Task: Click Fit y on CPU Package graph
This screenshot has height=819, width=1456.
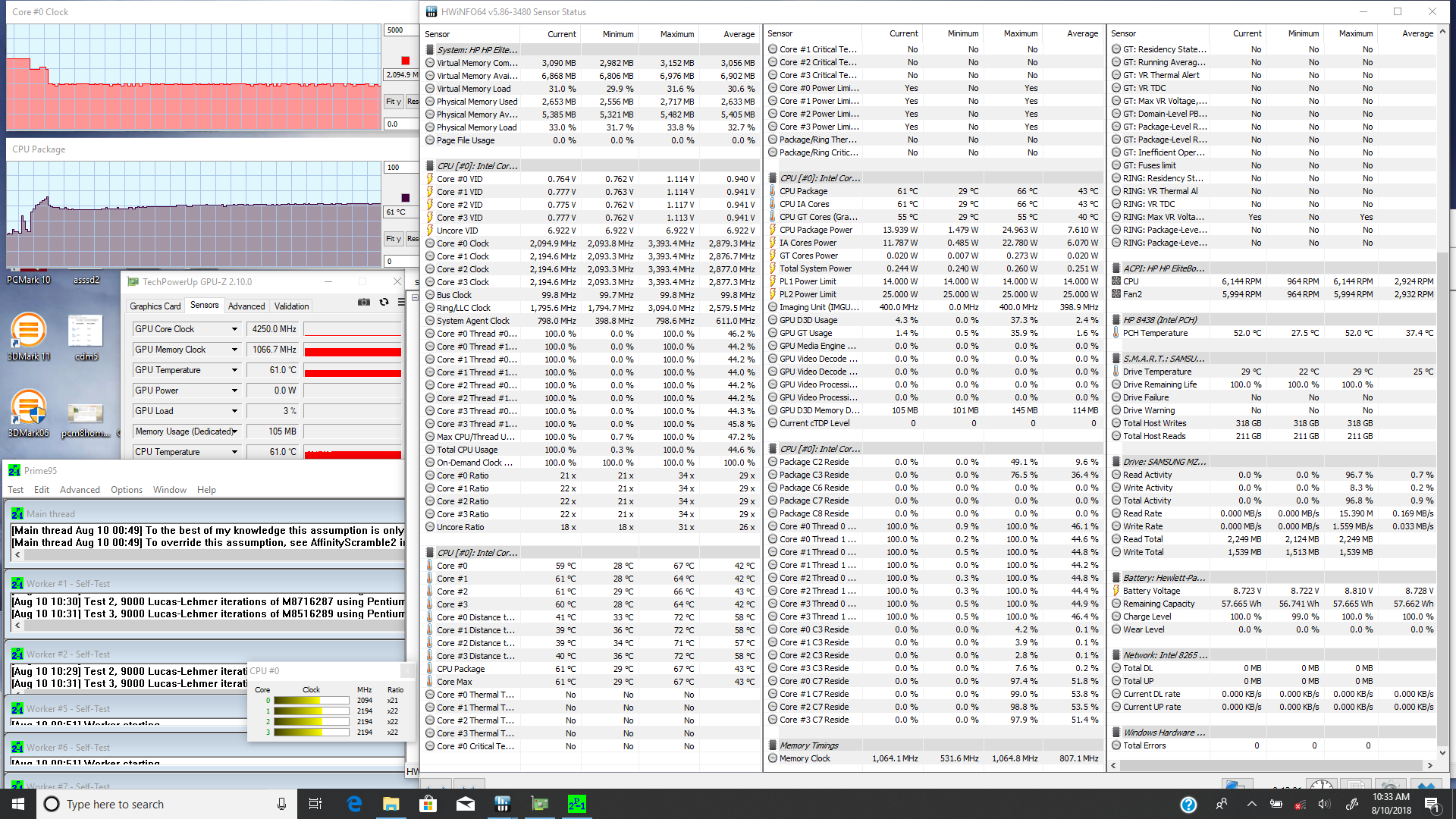Action: coord(393,239)
